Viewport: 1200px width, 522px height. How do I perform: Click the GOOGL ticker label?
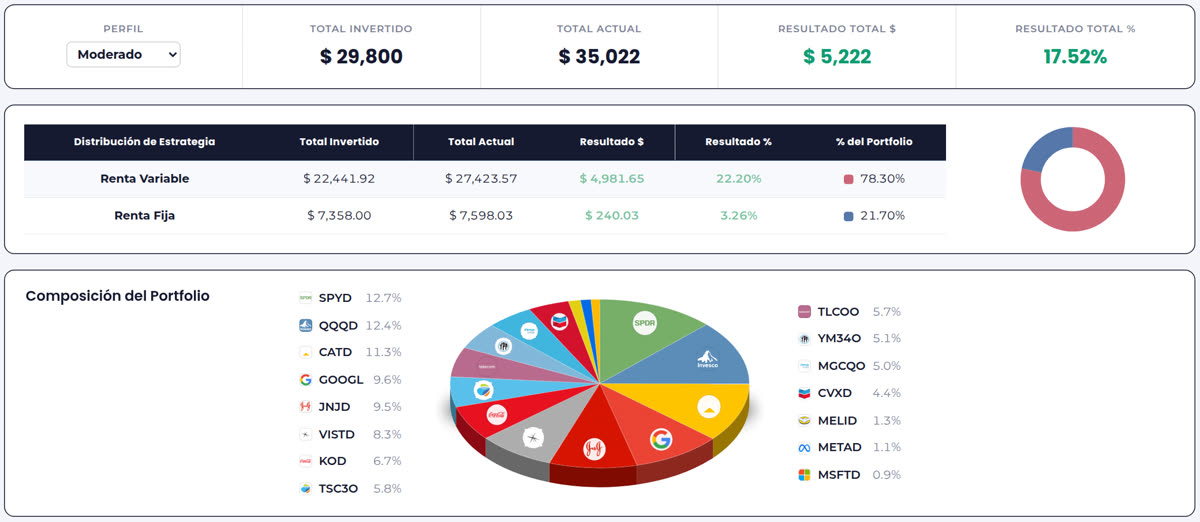click(342, 380)
